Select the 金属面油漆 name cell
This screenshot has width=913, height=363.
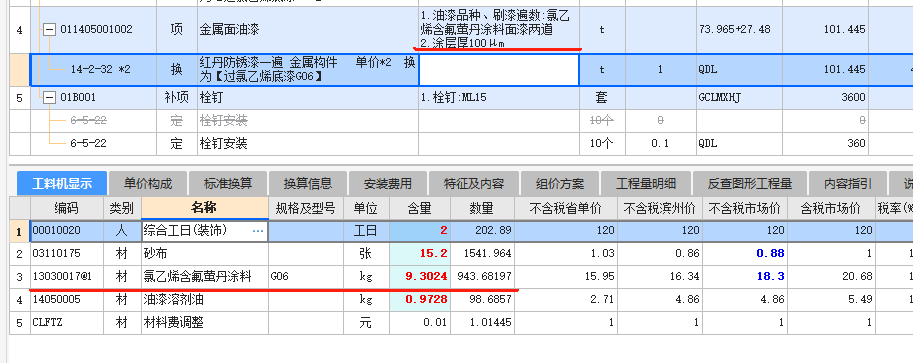pos(307,29)
